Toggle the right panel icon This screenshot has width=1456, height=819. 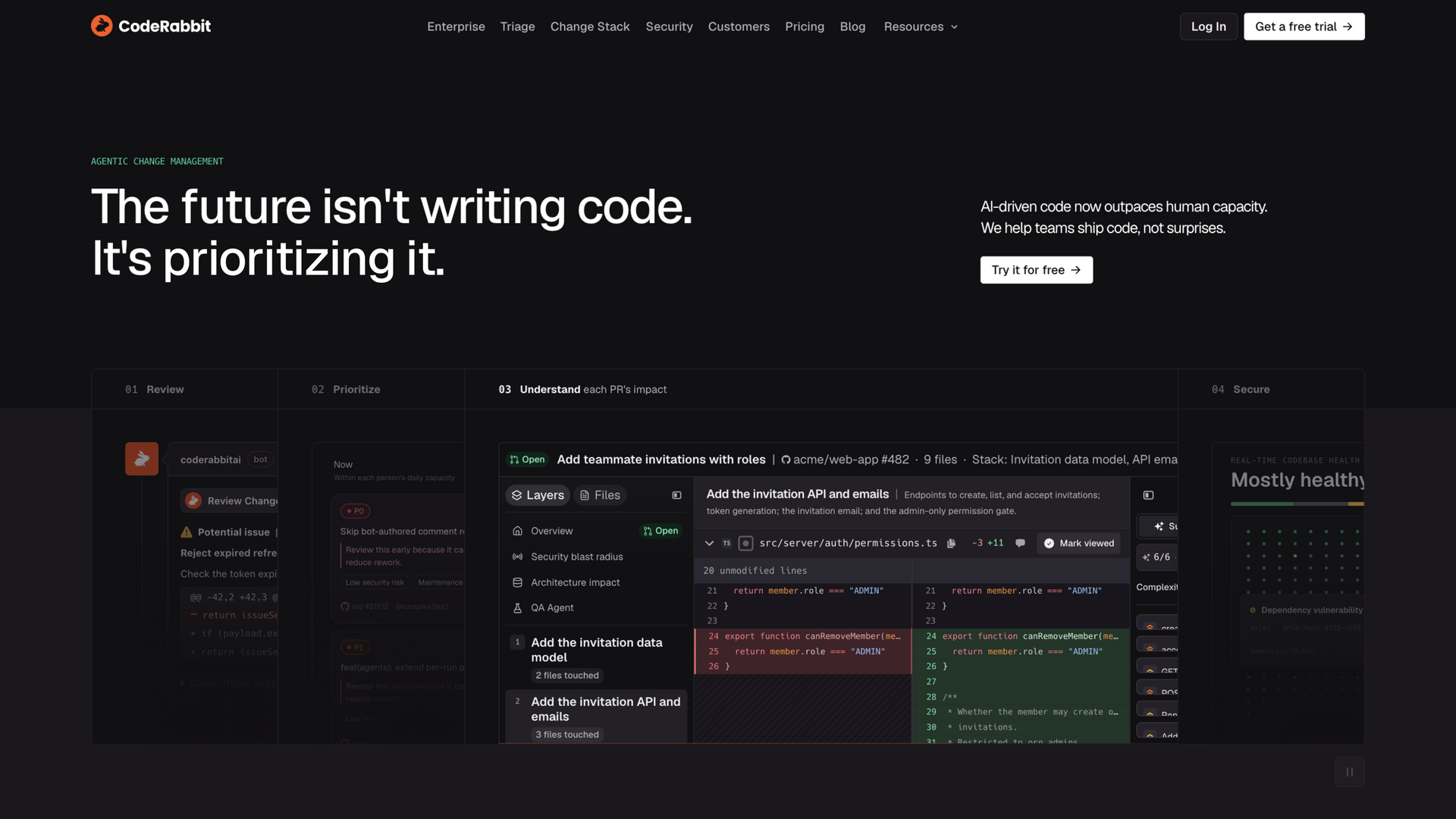(1148, 495)
